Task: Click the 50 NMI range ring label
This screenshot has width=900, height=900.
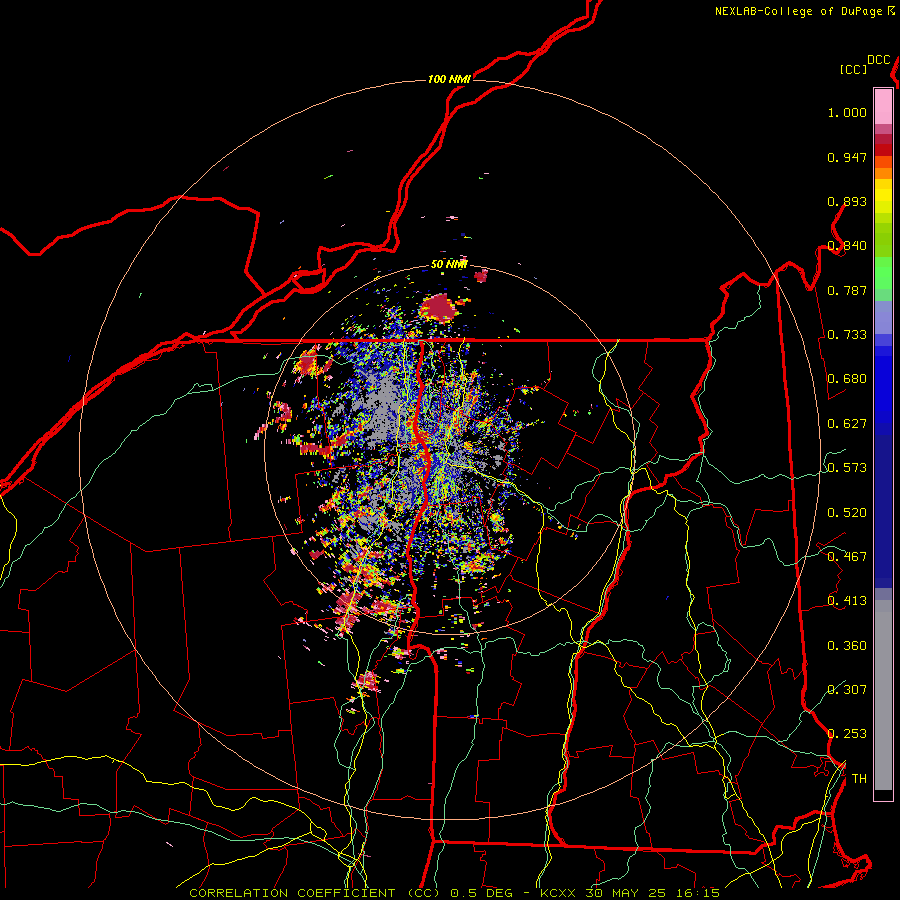Action: (x=449, y=265)
